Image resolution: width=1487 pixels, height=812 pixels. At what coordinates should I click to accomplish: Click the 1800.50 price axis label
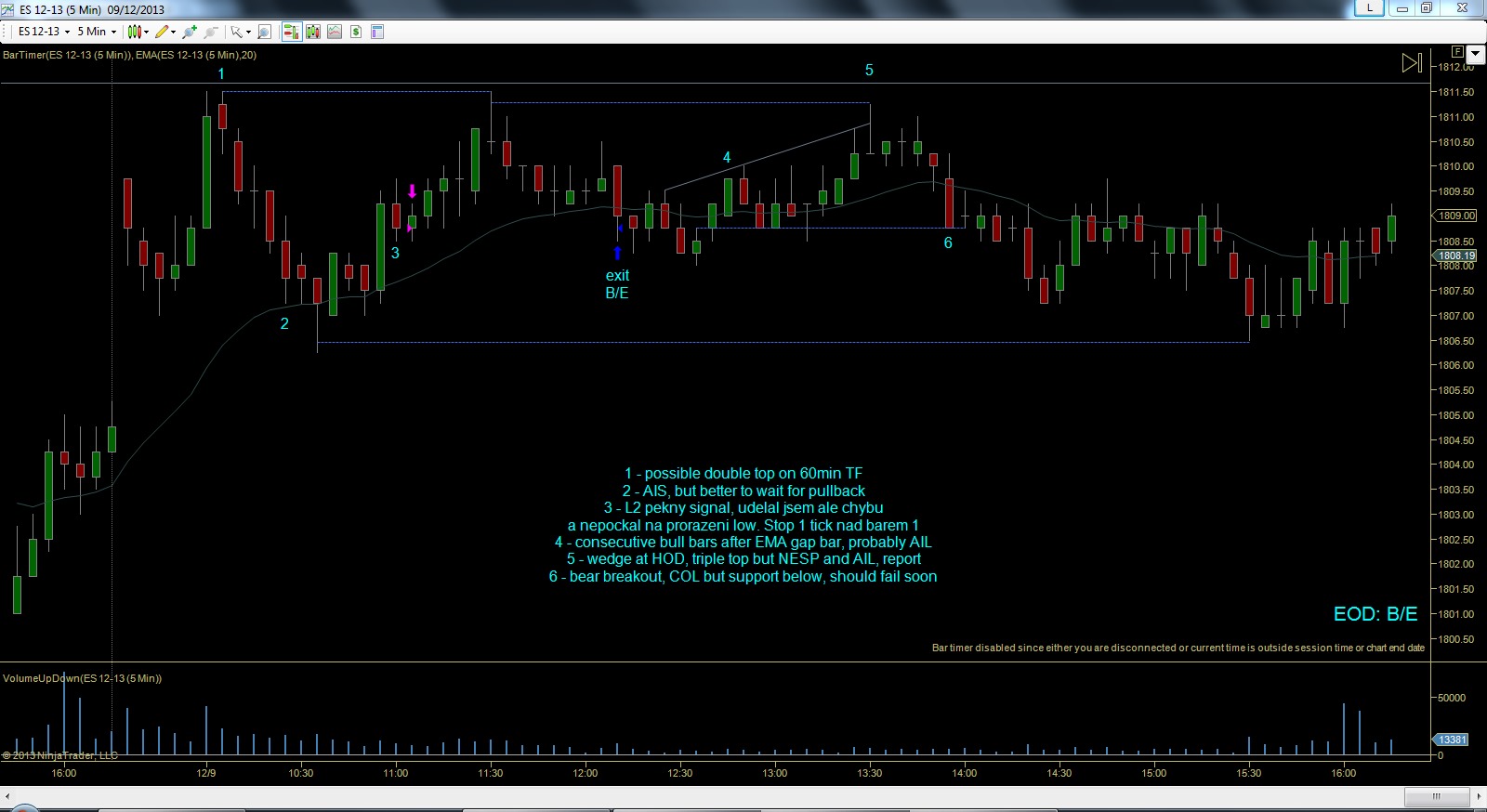pos(1455,639)
